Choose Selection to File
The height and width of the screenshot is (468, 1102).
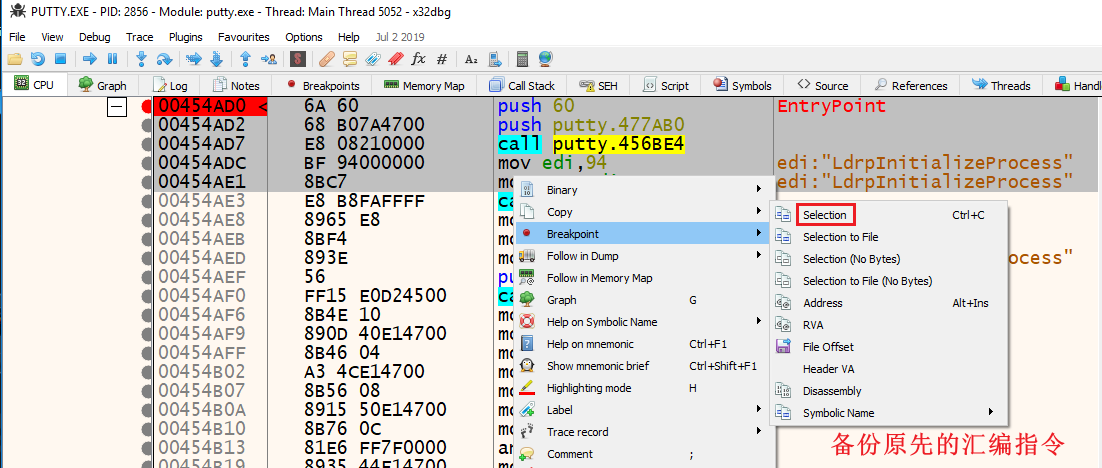tap(888, 238)
